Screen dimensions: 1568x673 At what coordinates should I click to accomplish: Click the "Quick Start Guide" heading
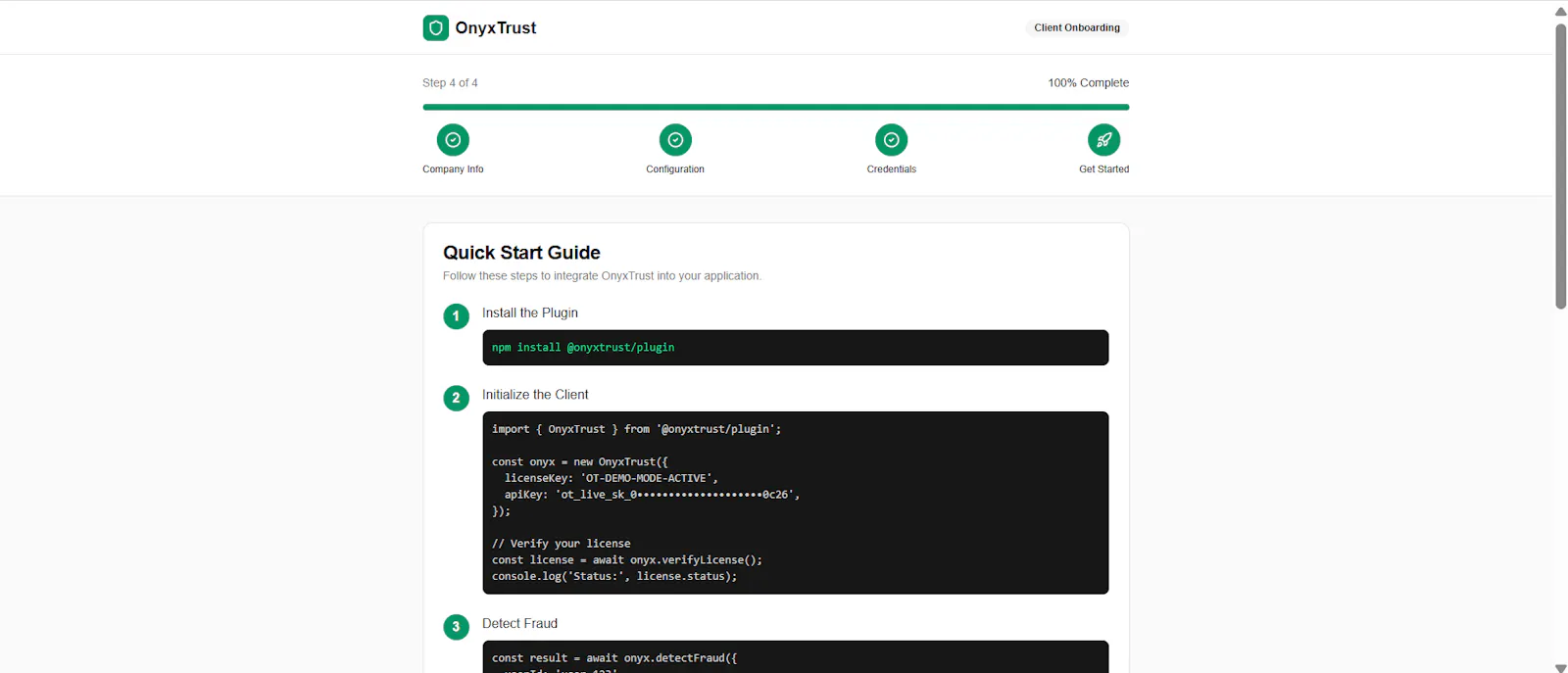521,253
